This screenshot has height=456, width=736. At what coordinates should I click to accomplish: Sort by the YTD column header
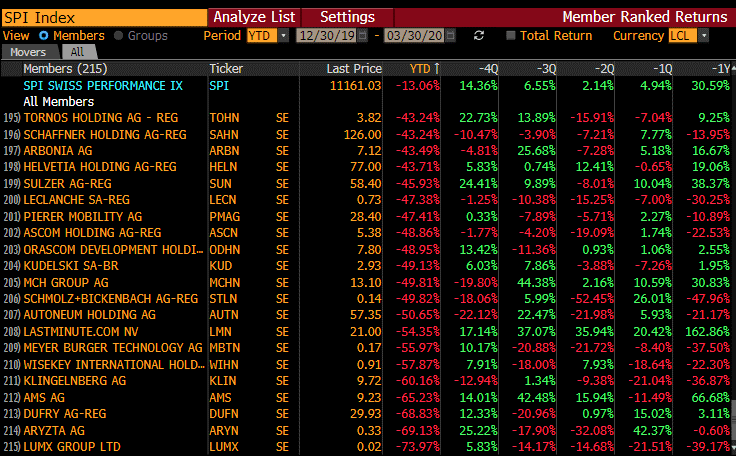click(424, 69)
